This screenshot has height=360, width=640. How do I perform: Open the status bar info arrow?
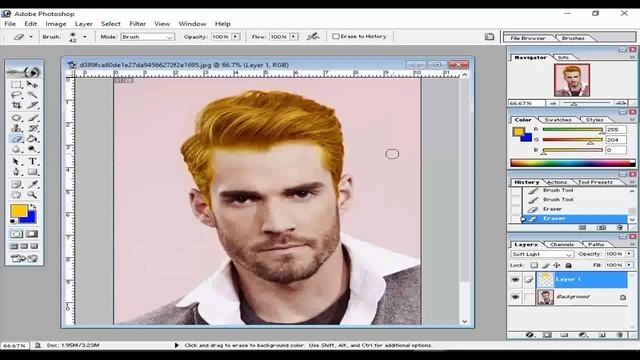coord(176,345)
